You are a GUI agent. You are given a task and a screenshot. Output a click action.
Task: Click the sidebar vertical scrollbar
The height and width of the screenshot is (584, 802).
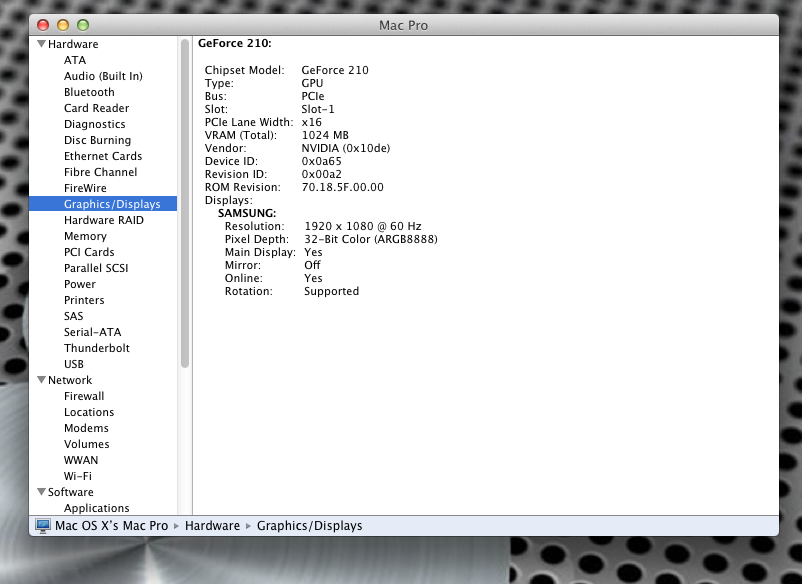tap(185, 204)
